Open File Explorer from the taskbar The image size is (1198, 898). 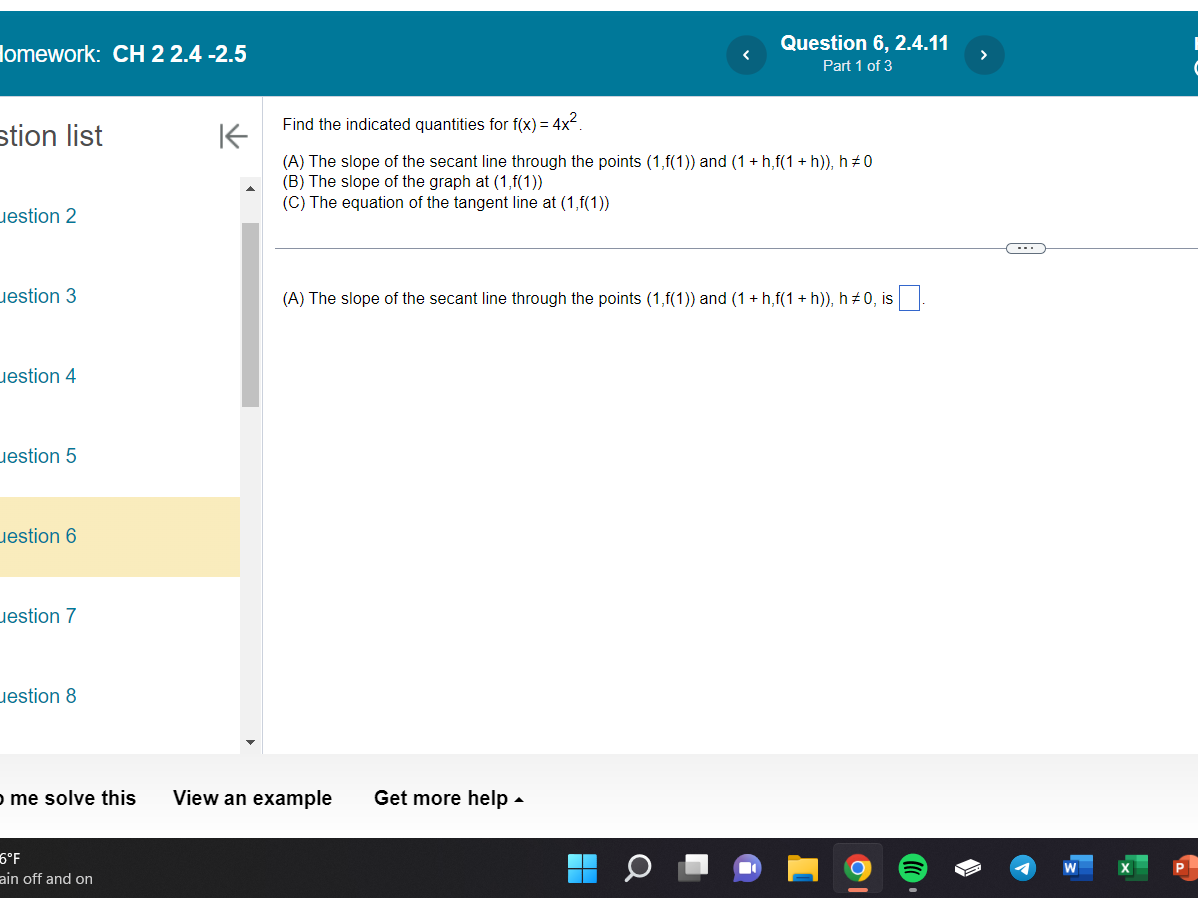(x=803, y=868)
